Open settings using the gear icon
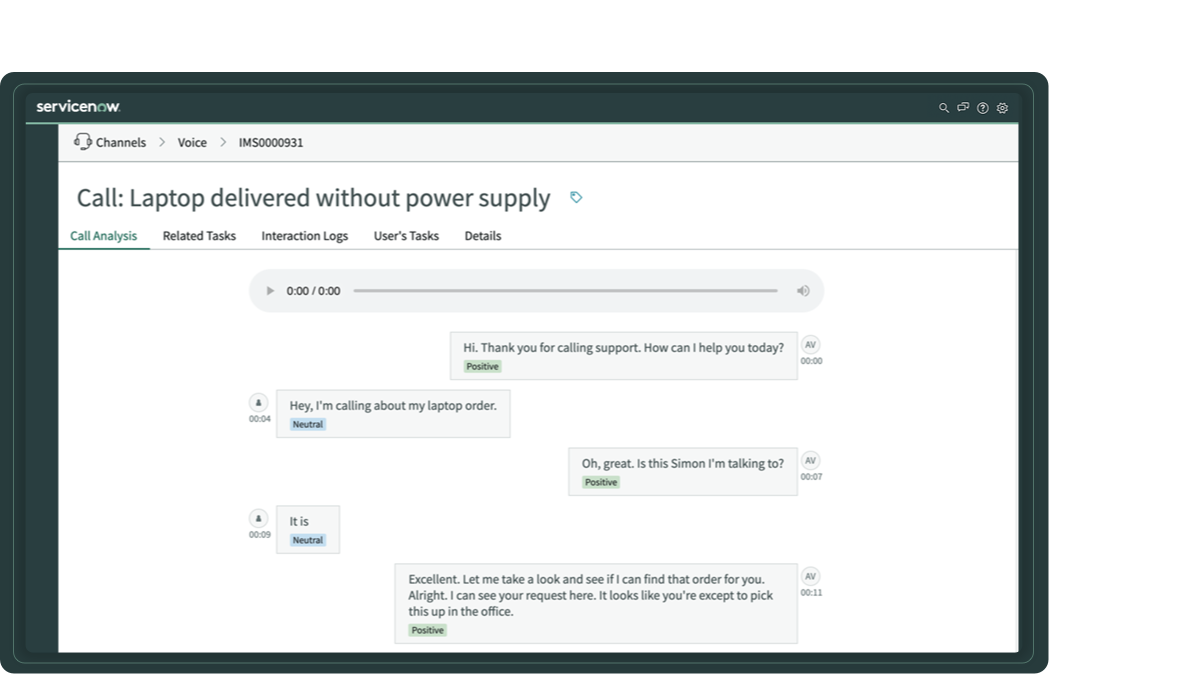1200x675 pixels. click(x=1002, y=107)
